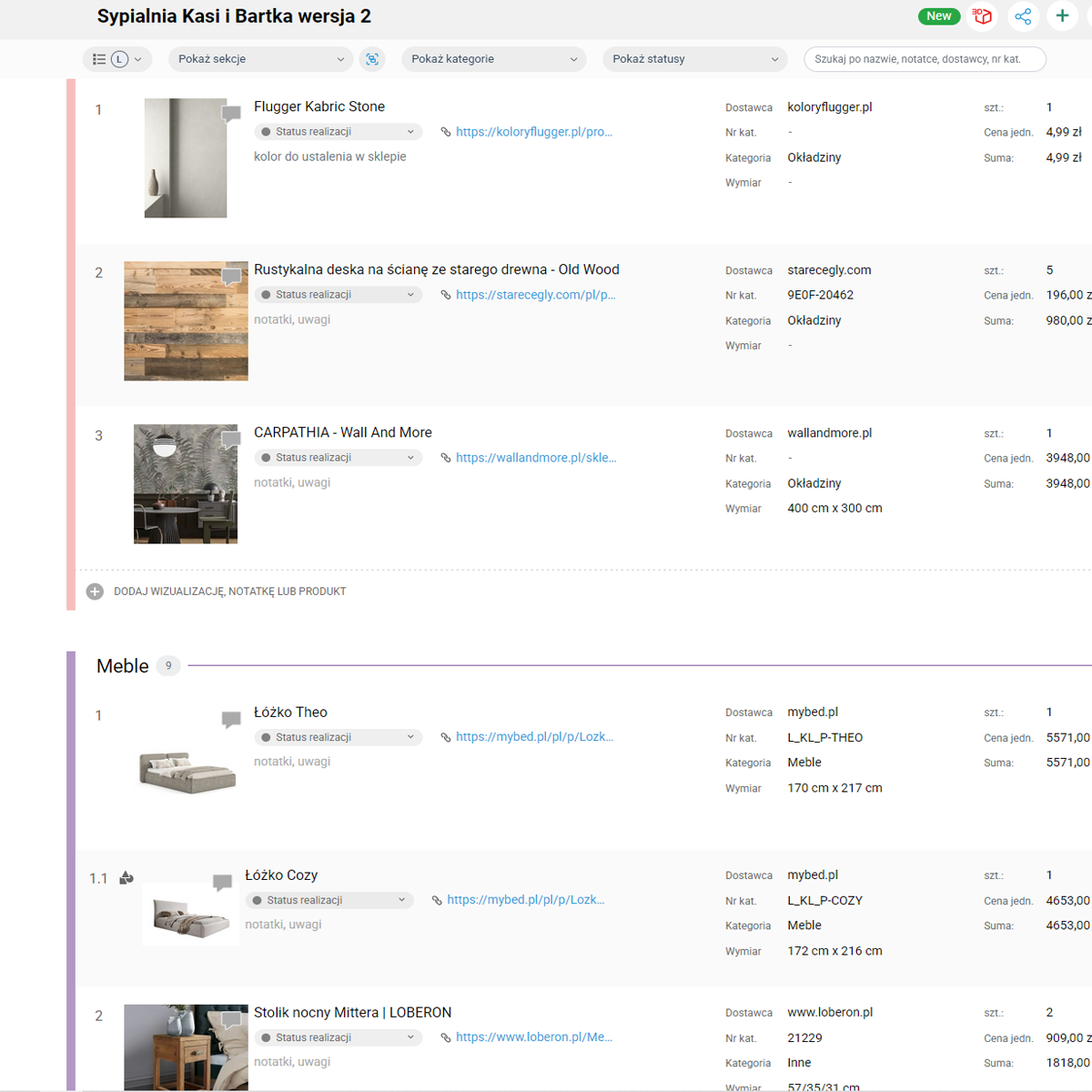Click link icon beside starecegly URL
The width and height of the screenshot is (1092, 1092).
[x=446, y=295]
